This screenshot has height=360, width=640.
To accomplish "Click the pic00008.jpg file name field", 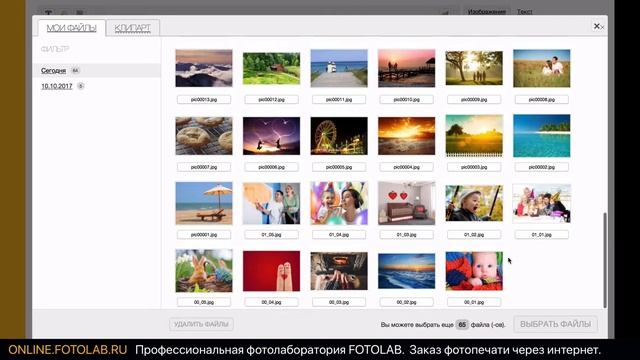I will pos(542,99).
